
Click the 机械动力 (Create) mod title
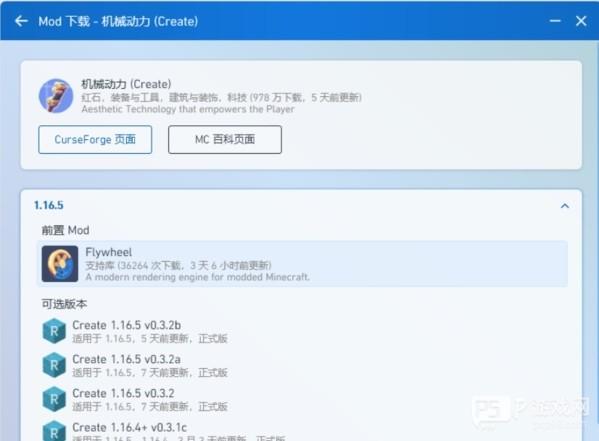(126, 84)
